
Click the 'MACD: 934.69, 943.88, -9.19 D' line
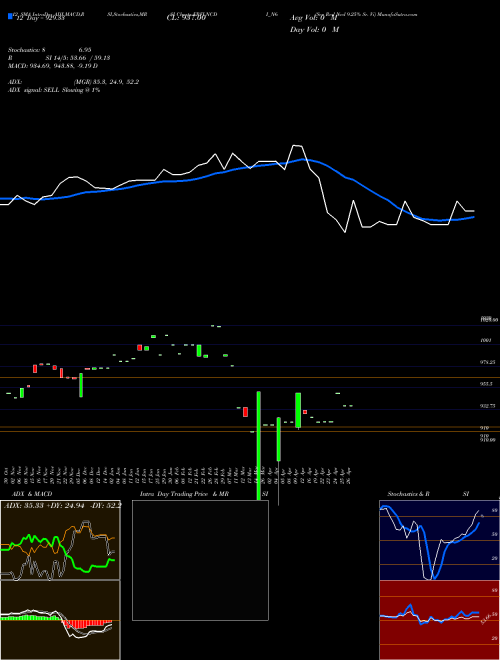[x=53, y=66]
